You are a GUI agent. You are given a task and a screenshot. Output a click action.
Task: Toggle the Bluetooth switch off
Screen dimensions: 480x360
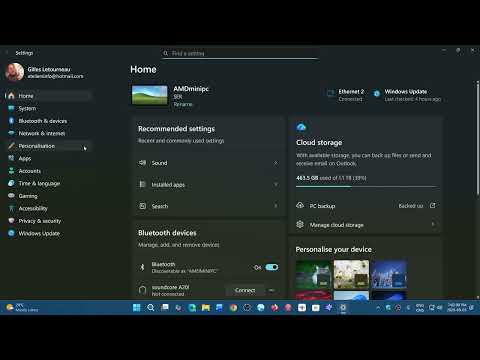[x=272, y=267]
